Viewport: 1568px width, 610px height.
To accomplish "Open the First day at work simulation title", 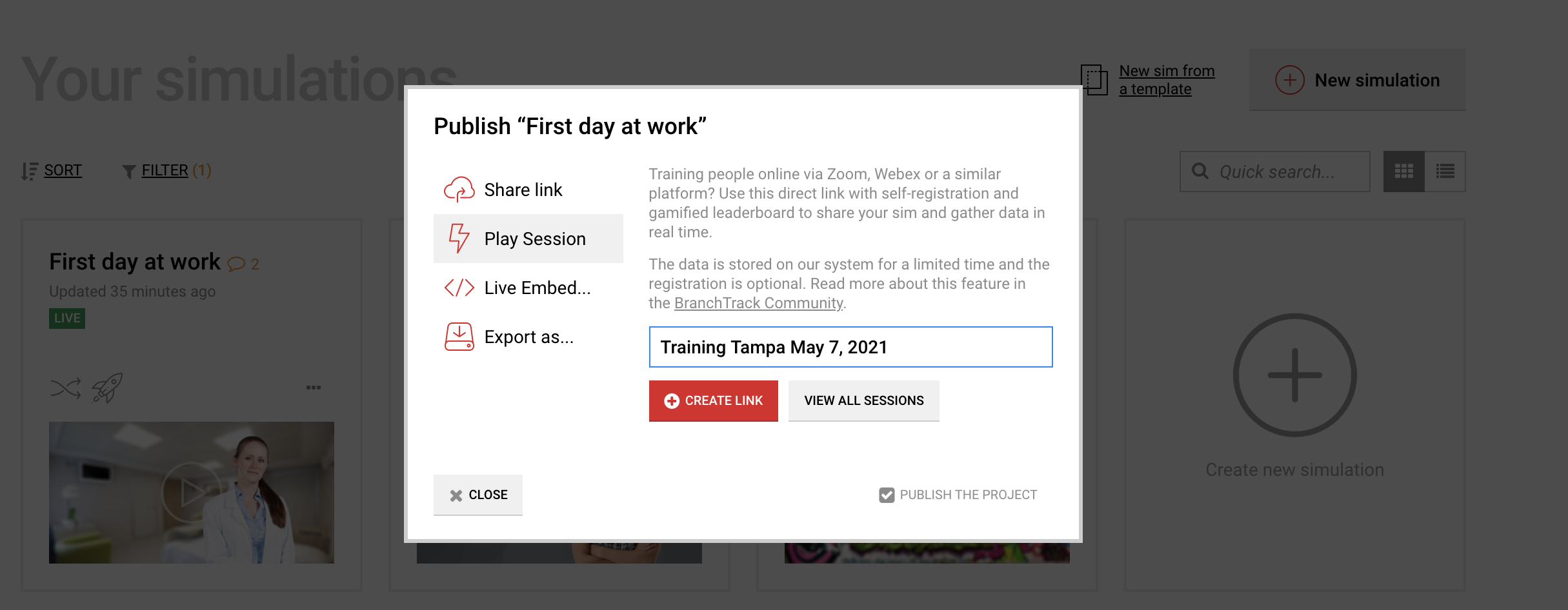I will (135, 262).
